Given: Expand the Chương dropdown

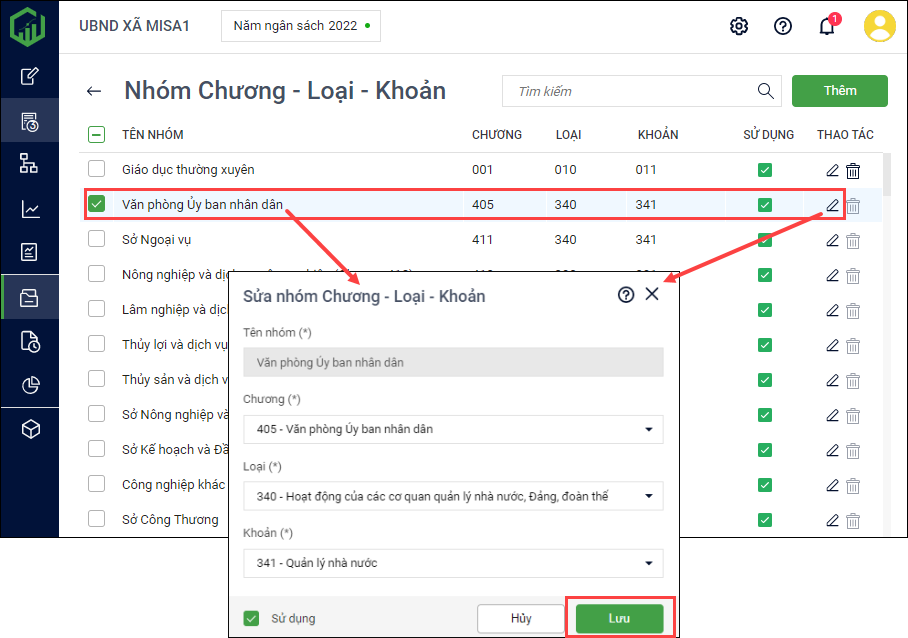Looking at the screenshot, I should (648, 430).
